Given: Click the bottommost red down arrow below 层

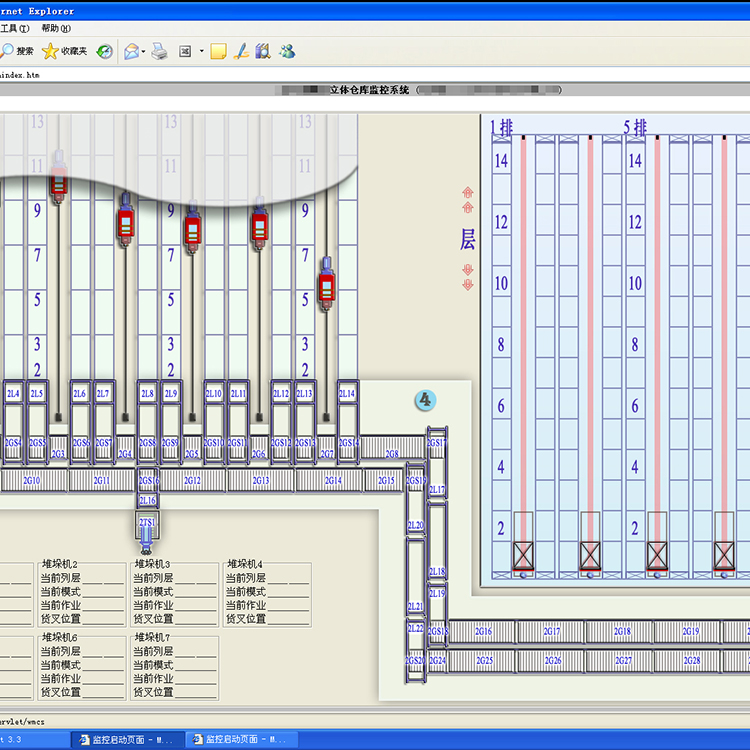Looking at the screenshot, I should tap(467, 285).
